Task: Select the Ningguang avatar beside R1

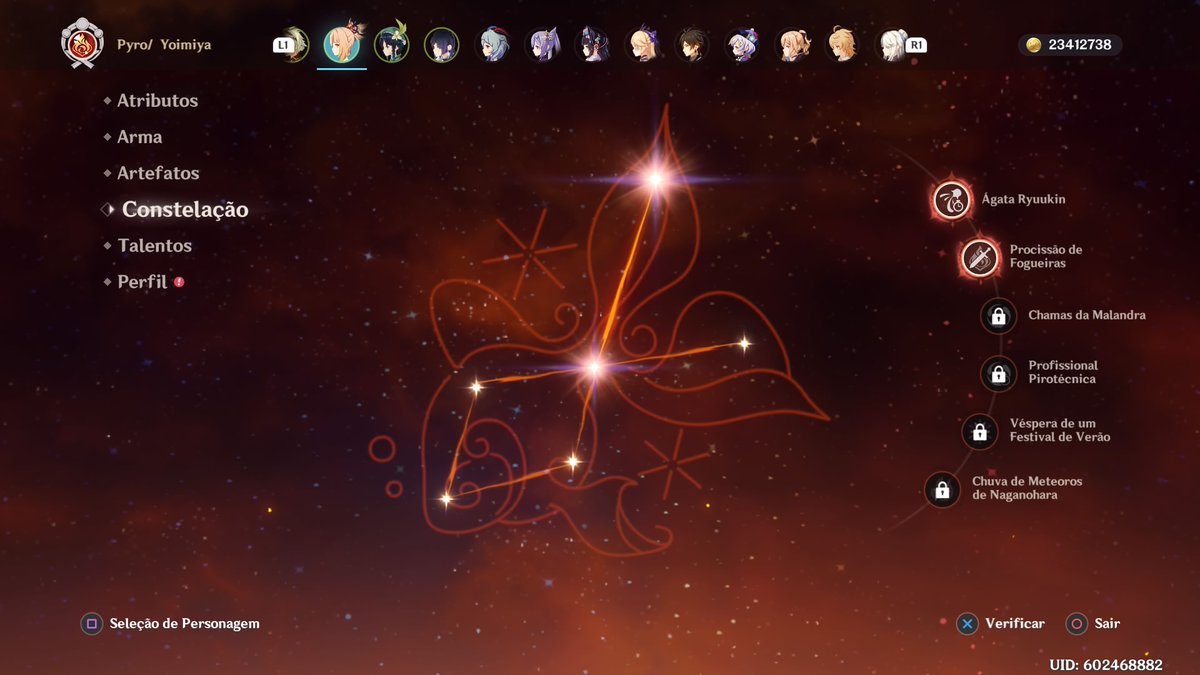Action: [x=890, y=45]
